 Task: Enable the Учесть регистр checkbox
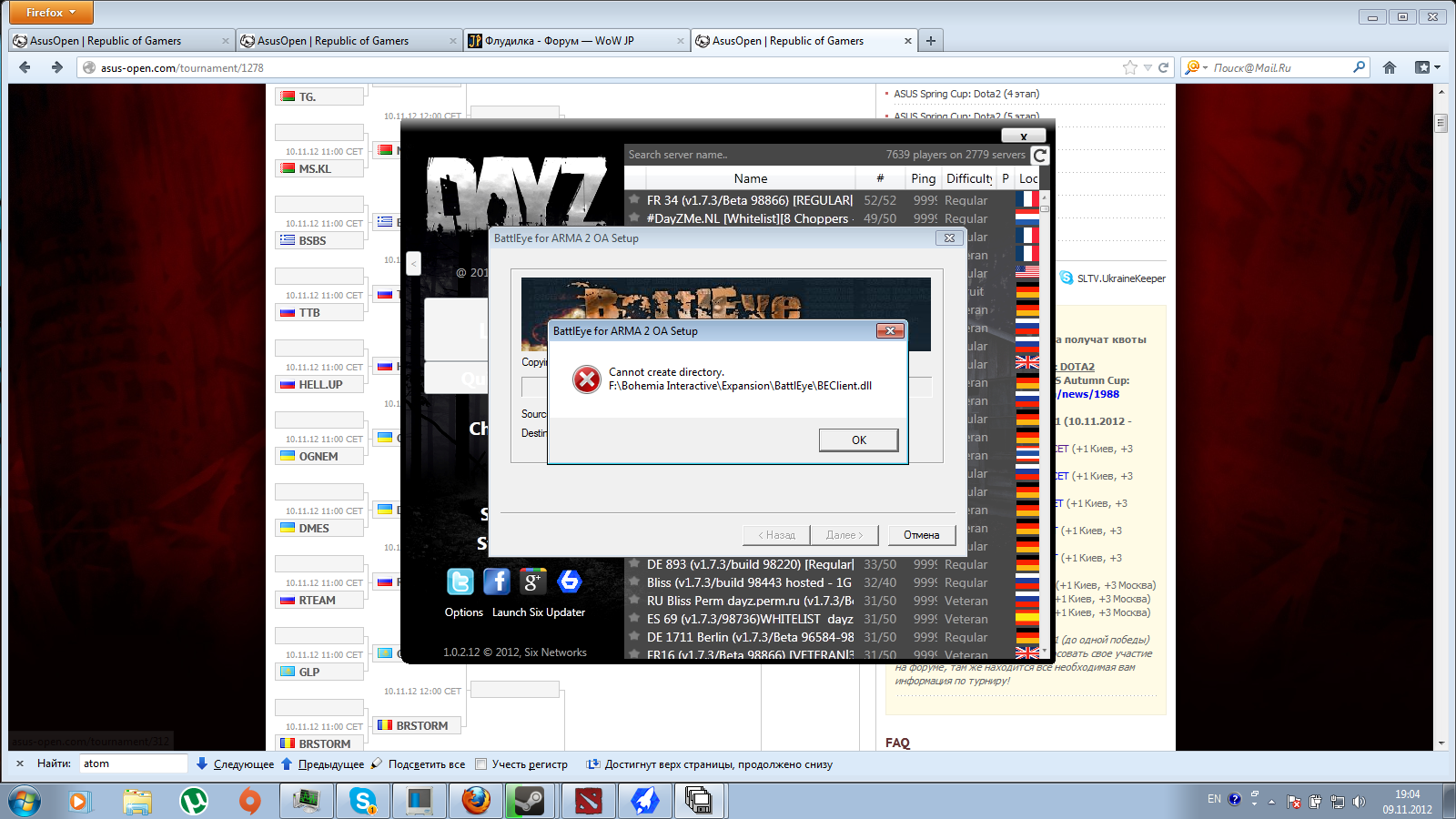[481, 764]
